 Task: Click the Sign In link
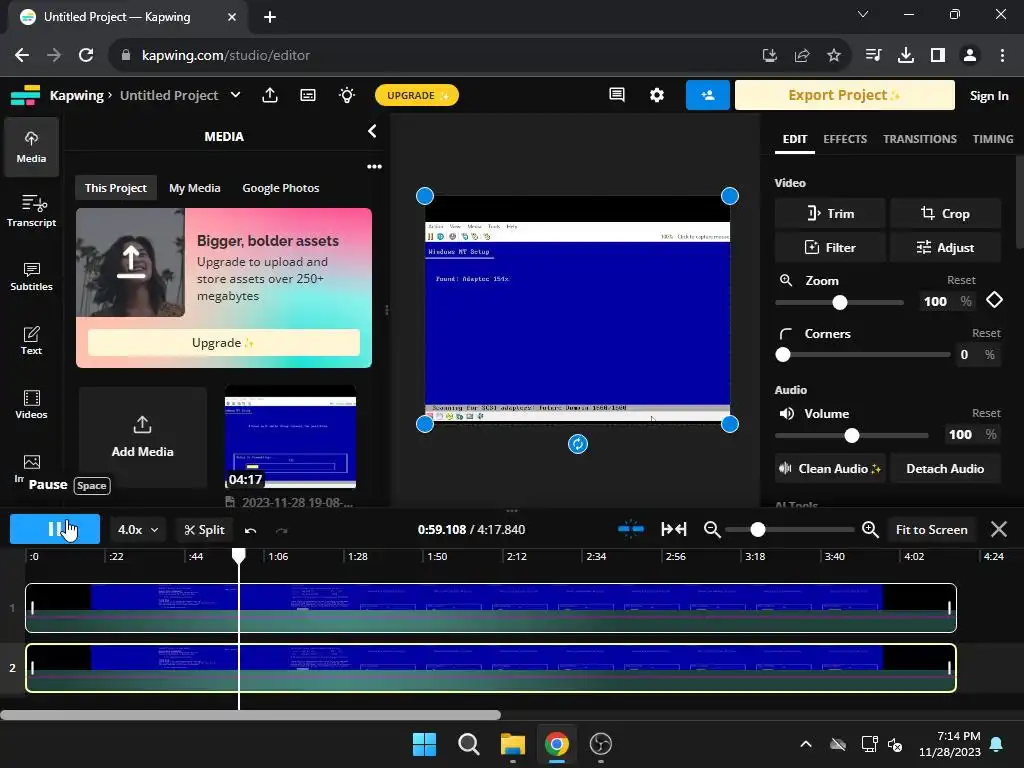pos(989,95)
